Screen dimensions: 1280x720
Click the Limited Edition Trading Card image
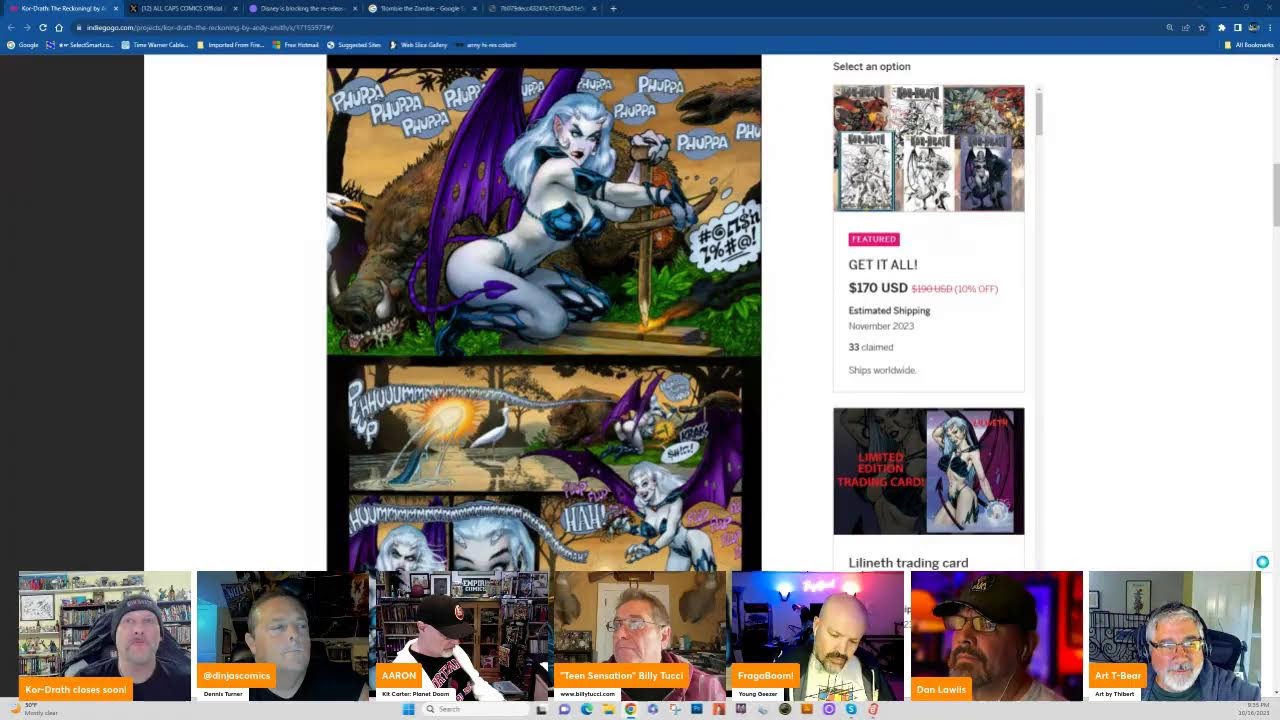pos(928,471)
